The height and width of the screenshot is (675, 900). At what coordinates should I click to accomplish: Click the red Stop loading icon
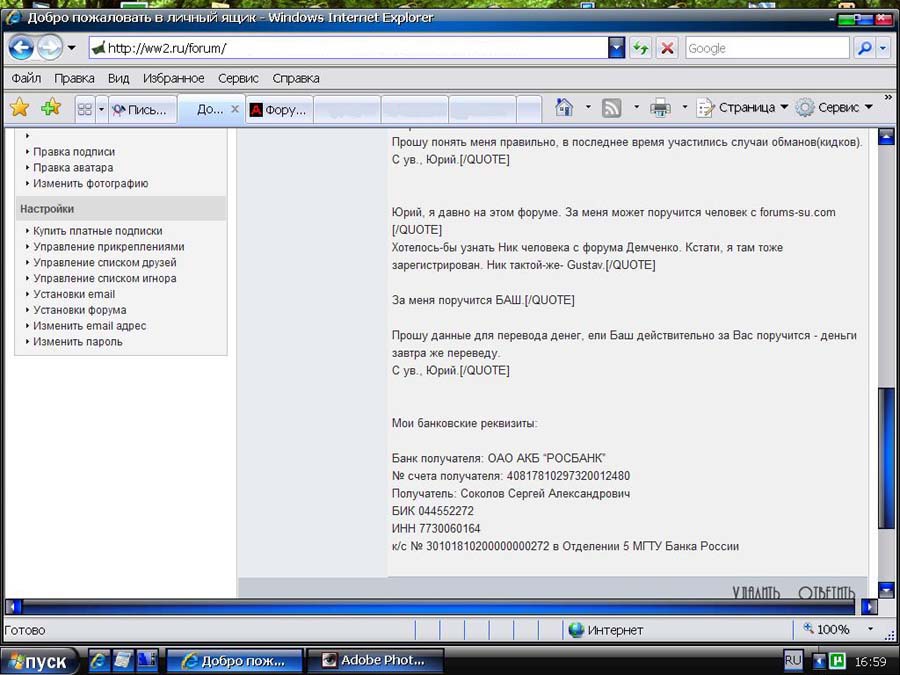point(667,48)
